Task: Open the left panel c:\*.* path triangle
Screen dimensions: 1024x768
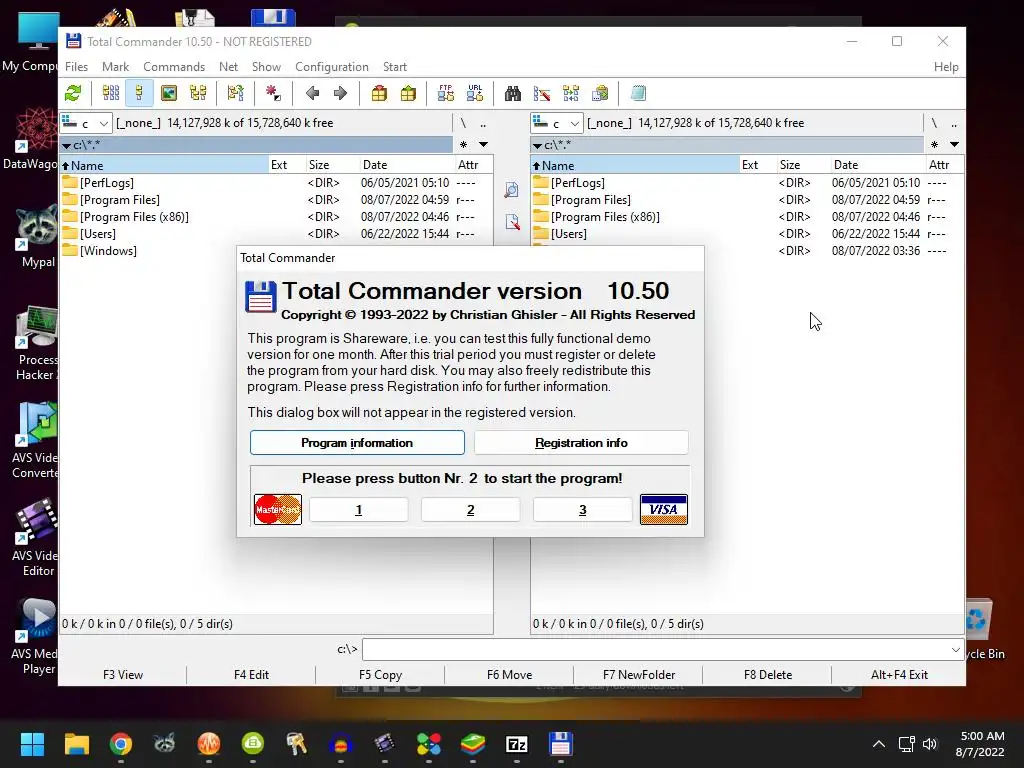Action: point(66,146)
